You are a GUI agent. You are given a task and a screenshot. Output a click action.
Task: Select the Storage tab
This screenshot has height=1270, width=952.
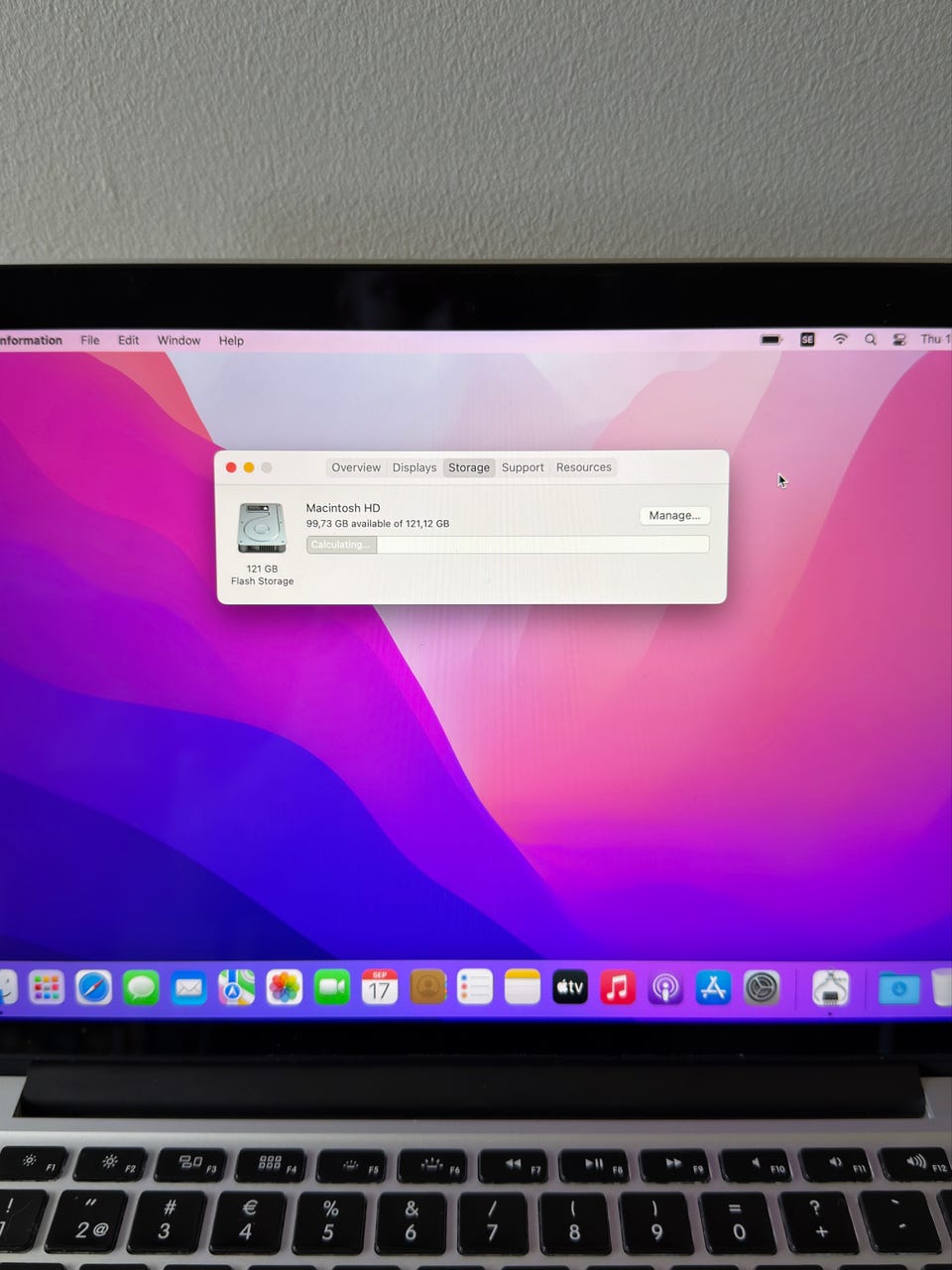pyautogui.click(x=469, y=467)
